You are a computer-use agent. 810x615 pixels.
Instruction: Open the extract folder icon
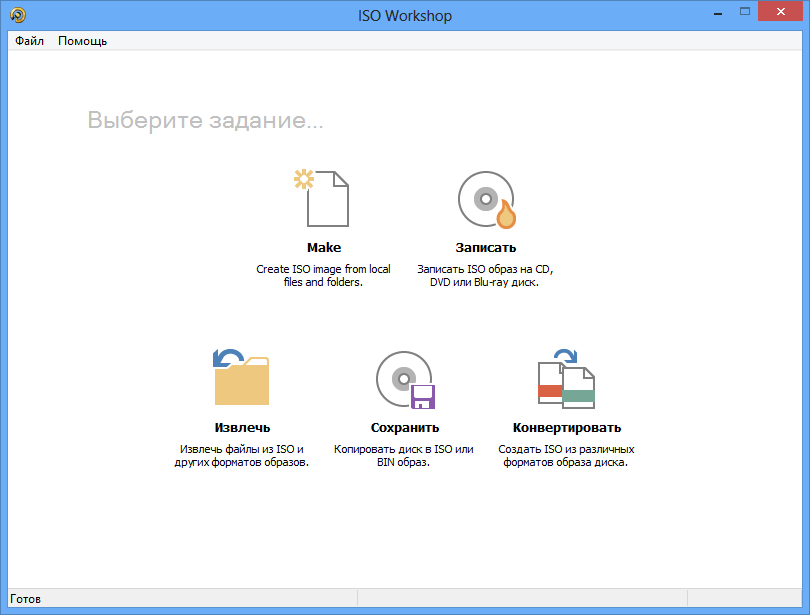pyautogui.click(x=242, y=379)
